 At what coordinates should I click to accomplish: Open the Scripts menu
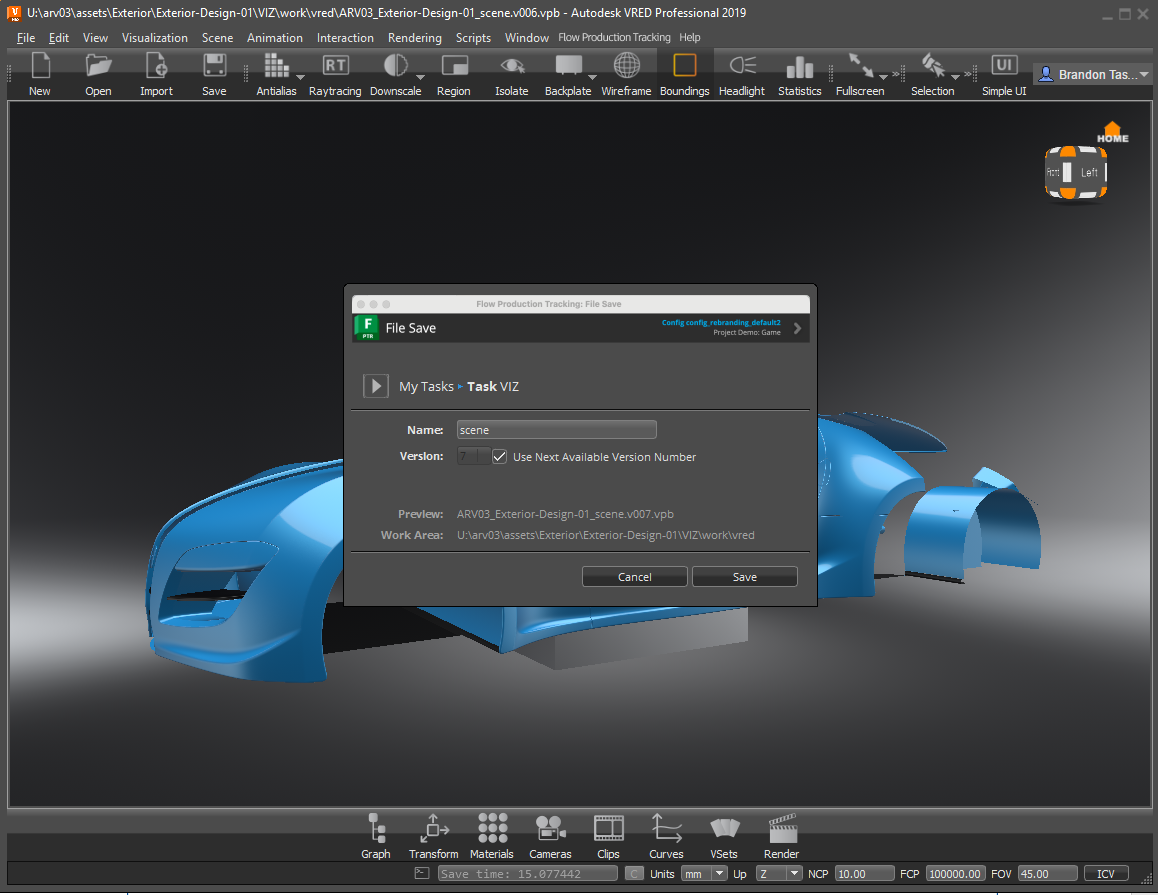click(473, 38)
